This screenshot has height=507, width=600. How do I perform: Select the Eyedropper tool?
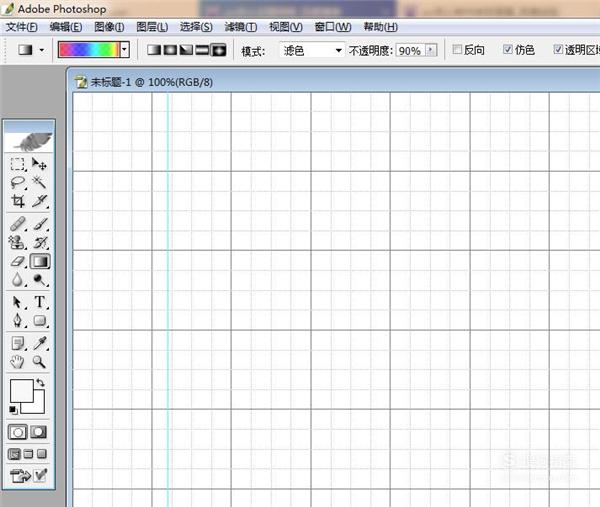coord(40,343)
